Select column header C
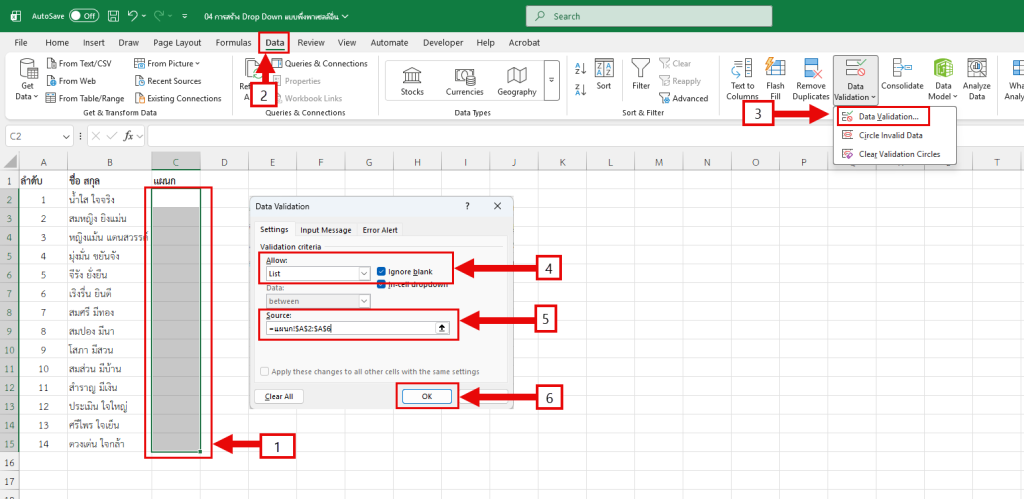This screenshot has width=1024, height=499. (176, 162)
